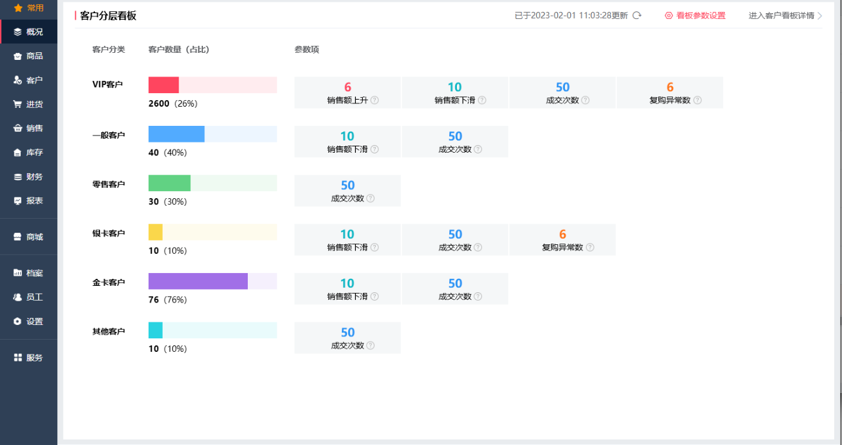The width and height of the screenshot is (842, 445).
Task: Click the 客户分层看板 panel title
Action: pos(108,16)
